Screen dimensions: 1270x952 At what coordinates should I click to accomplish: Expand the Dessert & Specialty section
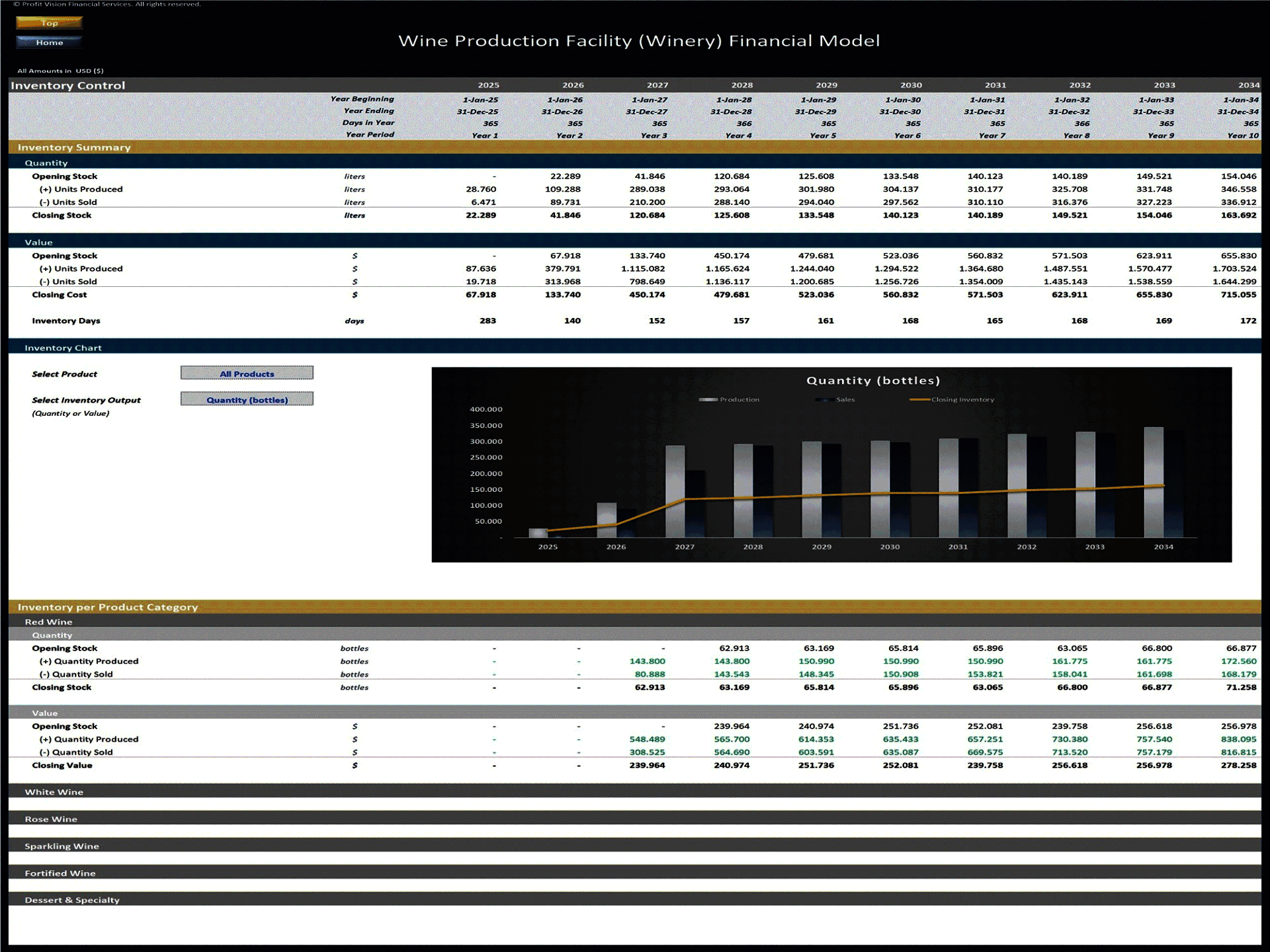pyautogui.click(x=635, y=900)
